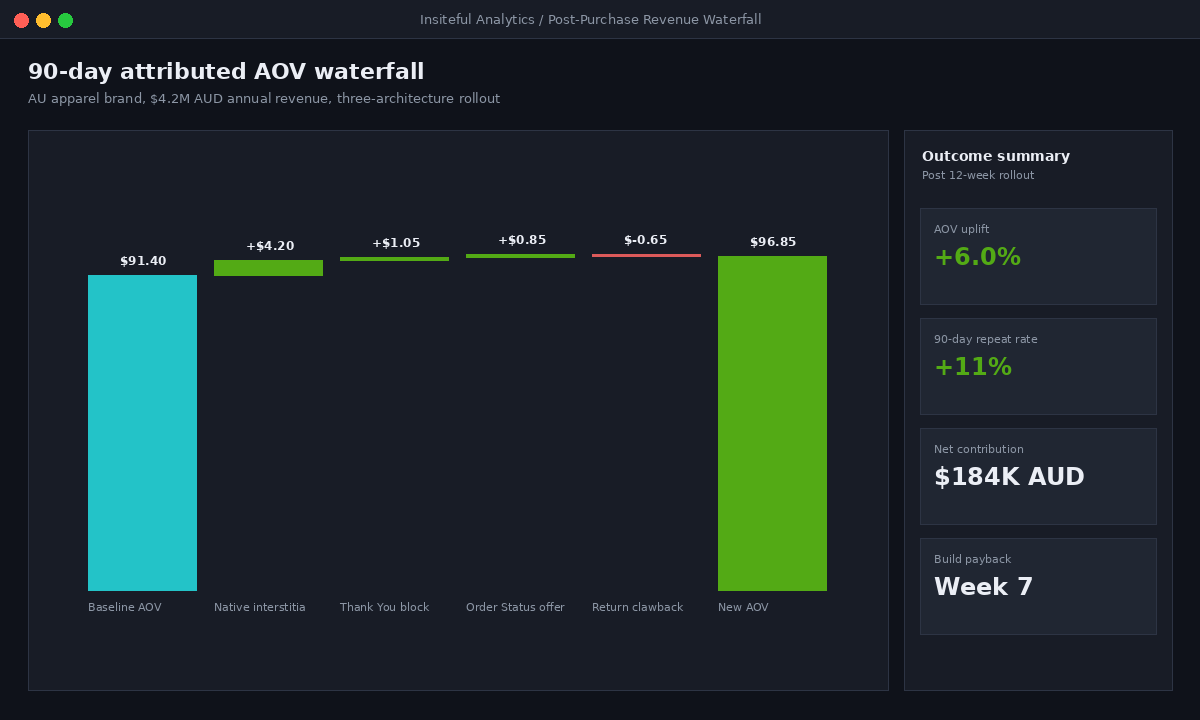Click the green New AOV bar

click(772, 423)
